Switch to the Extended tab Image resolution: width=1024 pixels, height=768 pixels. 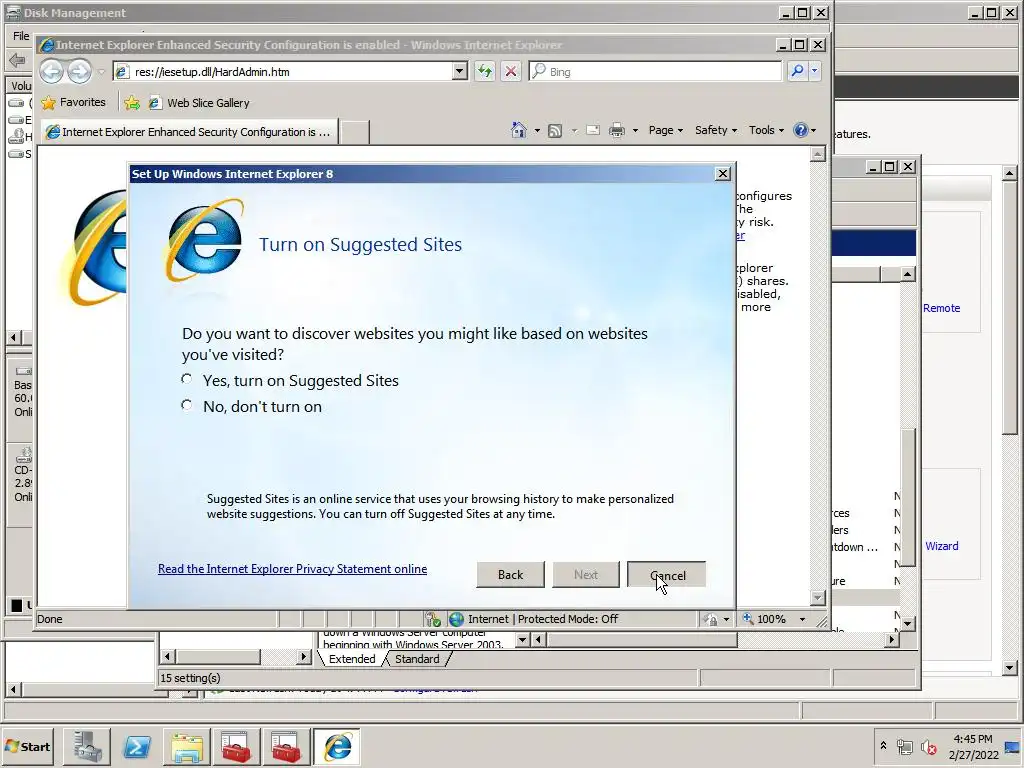point(352,659)
